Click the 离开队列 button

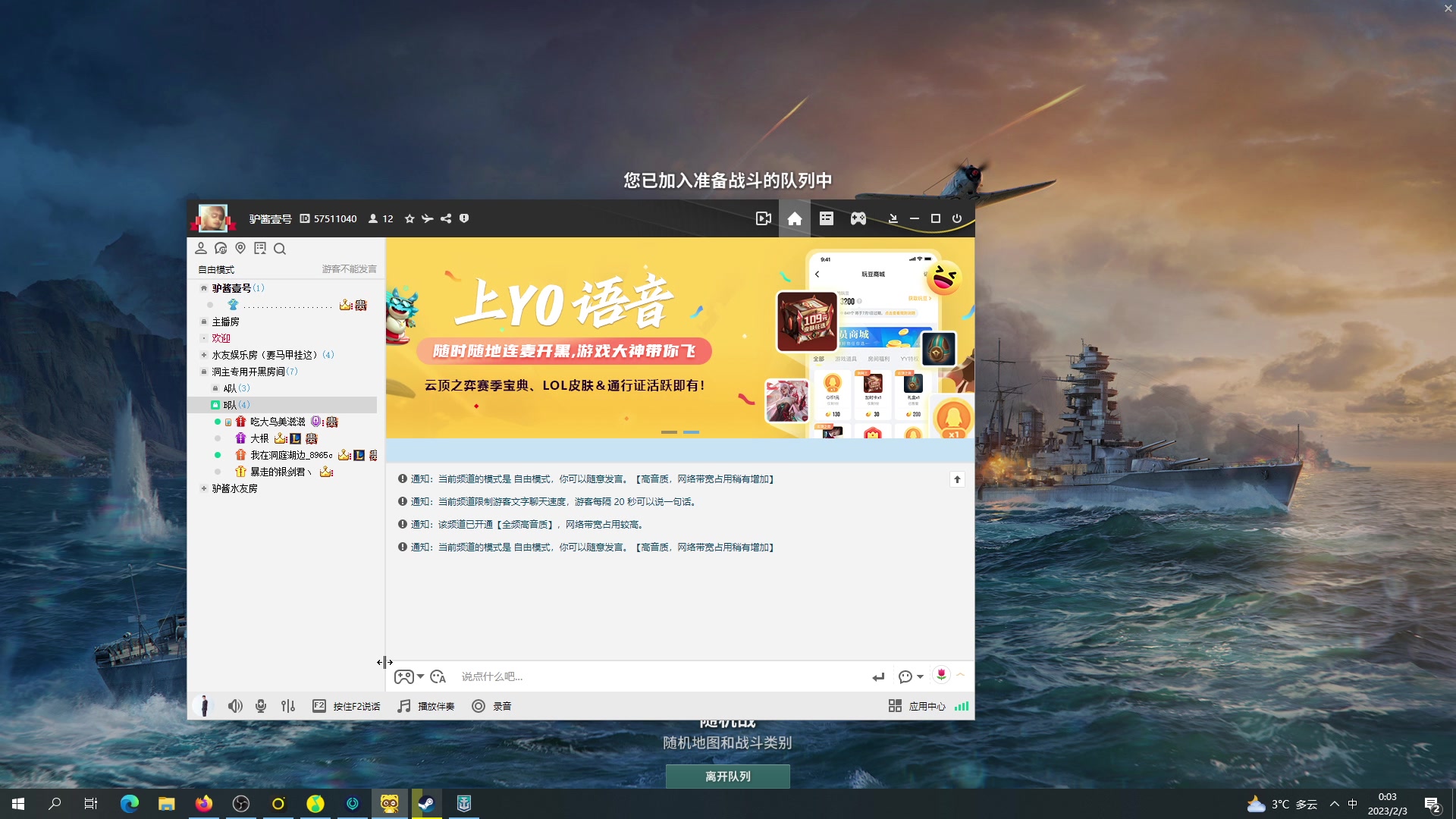click(x=727, y=776)
